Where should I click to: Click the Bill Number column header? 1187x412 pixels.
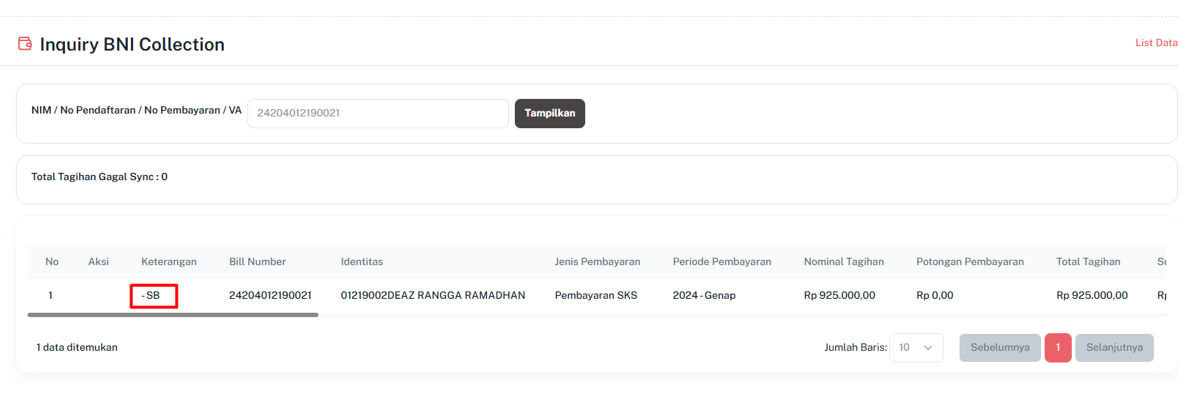click(257, 262)
